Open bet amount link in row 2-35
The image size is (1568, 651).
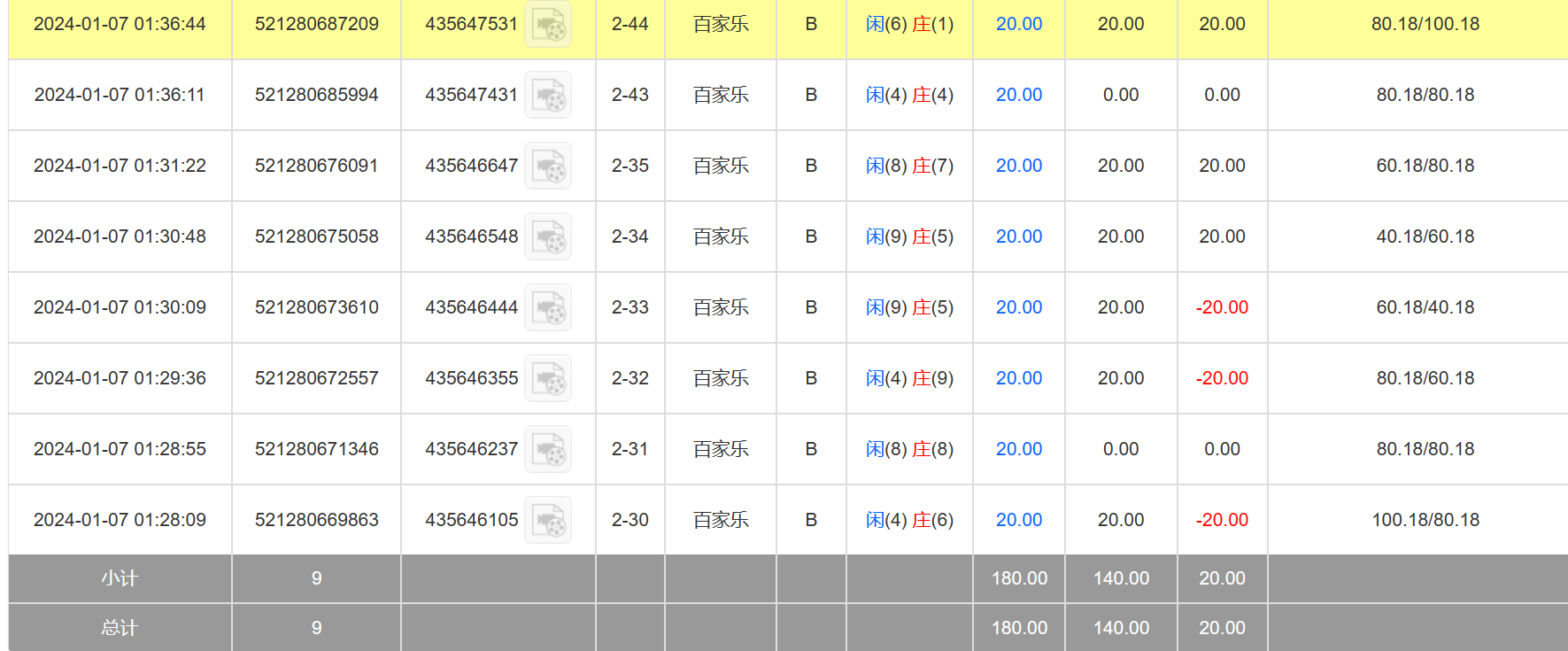click(1018, 166)
